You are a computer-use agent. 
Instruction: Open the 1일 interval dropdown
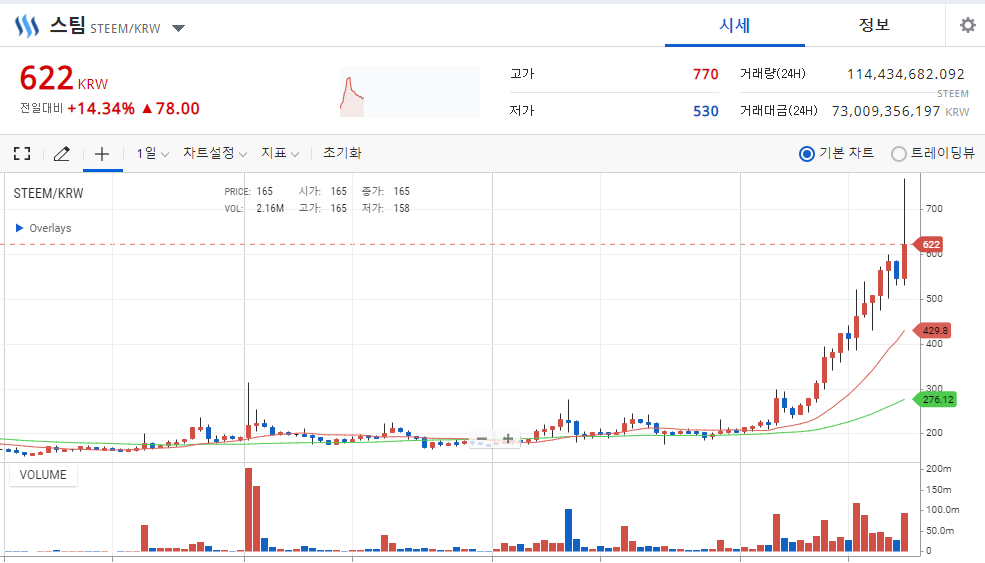pyautogui.click(x=153, y=153)
